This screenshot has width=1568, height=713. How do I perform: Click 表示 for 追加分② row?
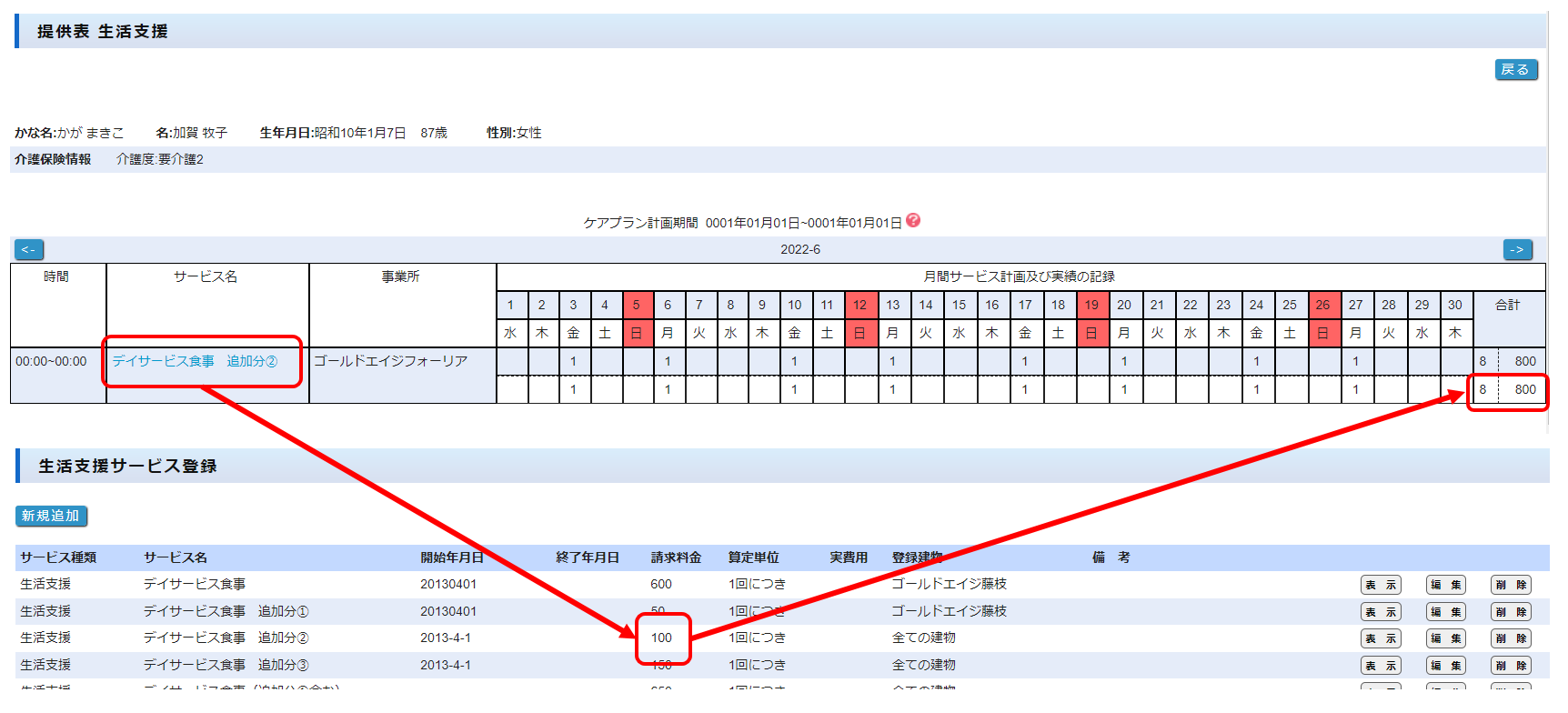pos(1380,638)
